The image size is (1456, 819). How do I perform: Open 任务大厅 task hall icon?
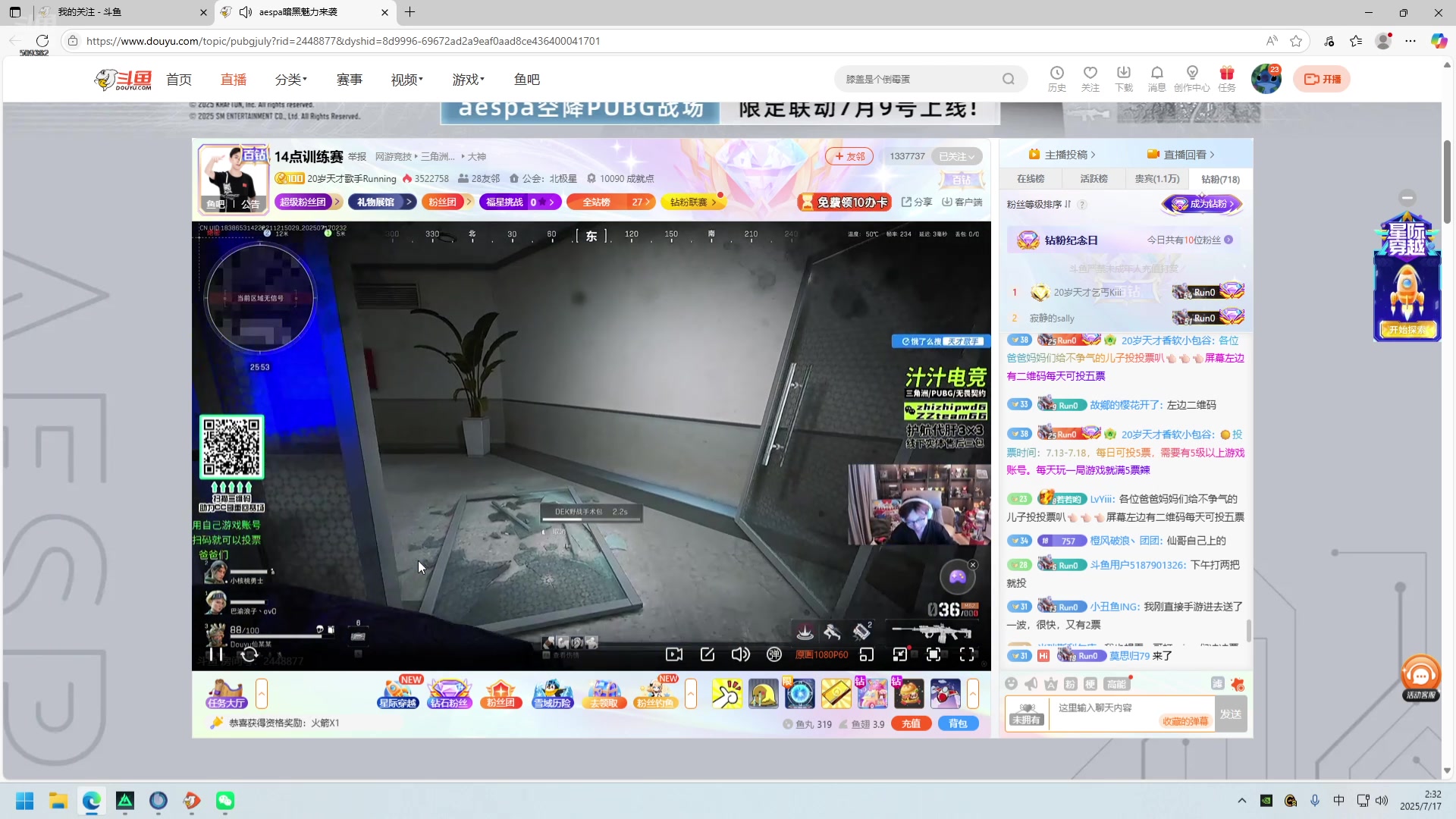pyautogui.click(x=226, y=693)
